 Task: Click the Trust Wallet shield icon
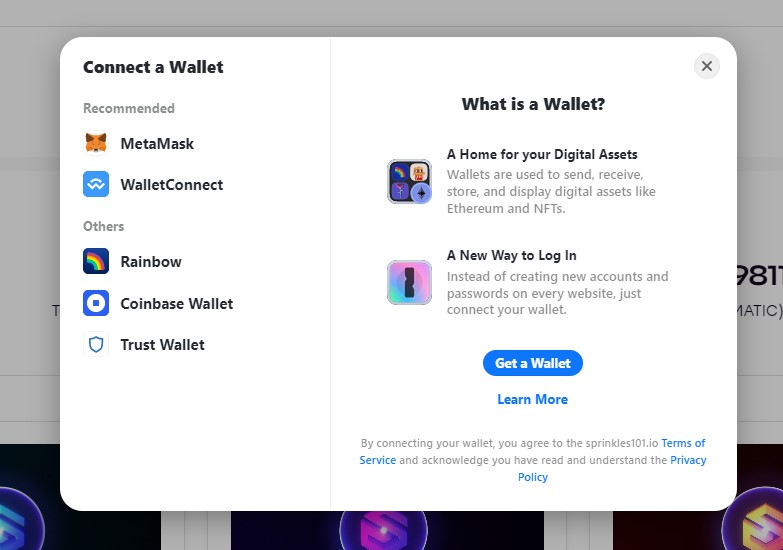[x=96, y=344]
